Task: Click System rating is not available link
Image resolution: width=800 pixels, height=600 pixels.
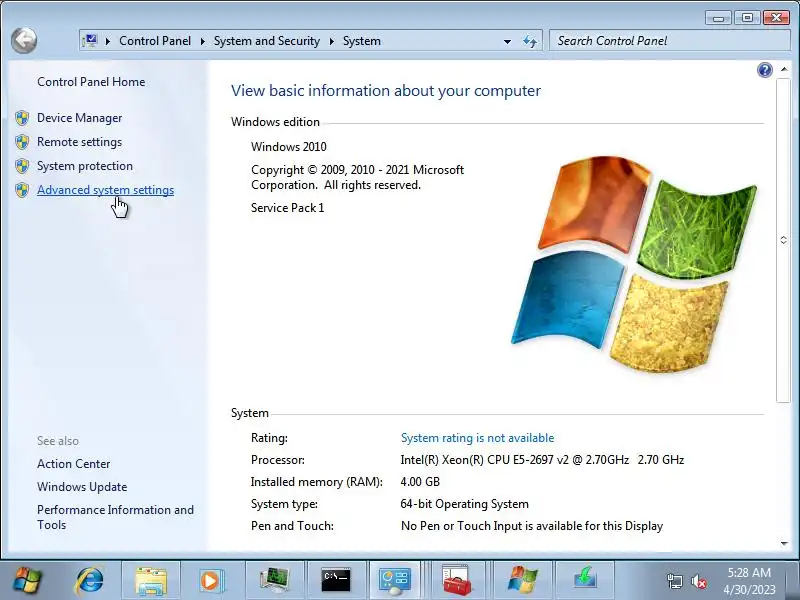Action: click(477, 438)
